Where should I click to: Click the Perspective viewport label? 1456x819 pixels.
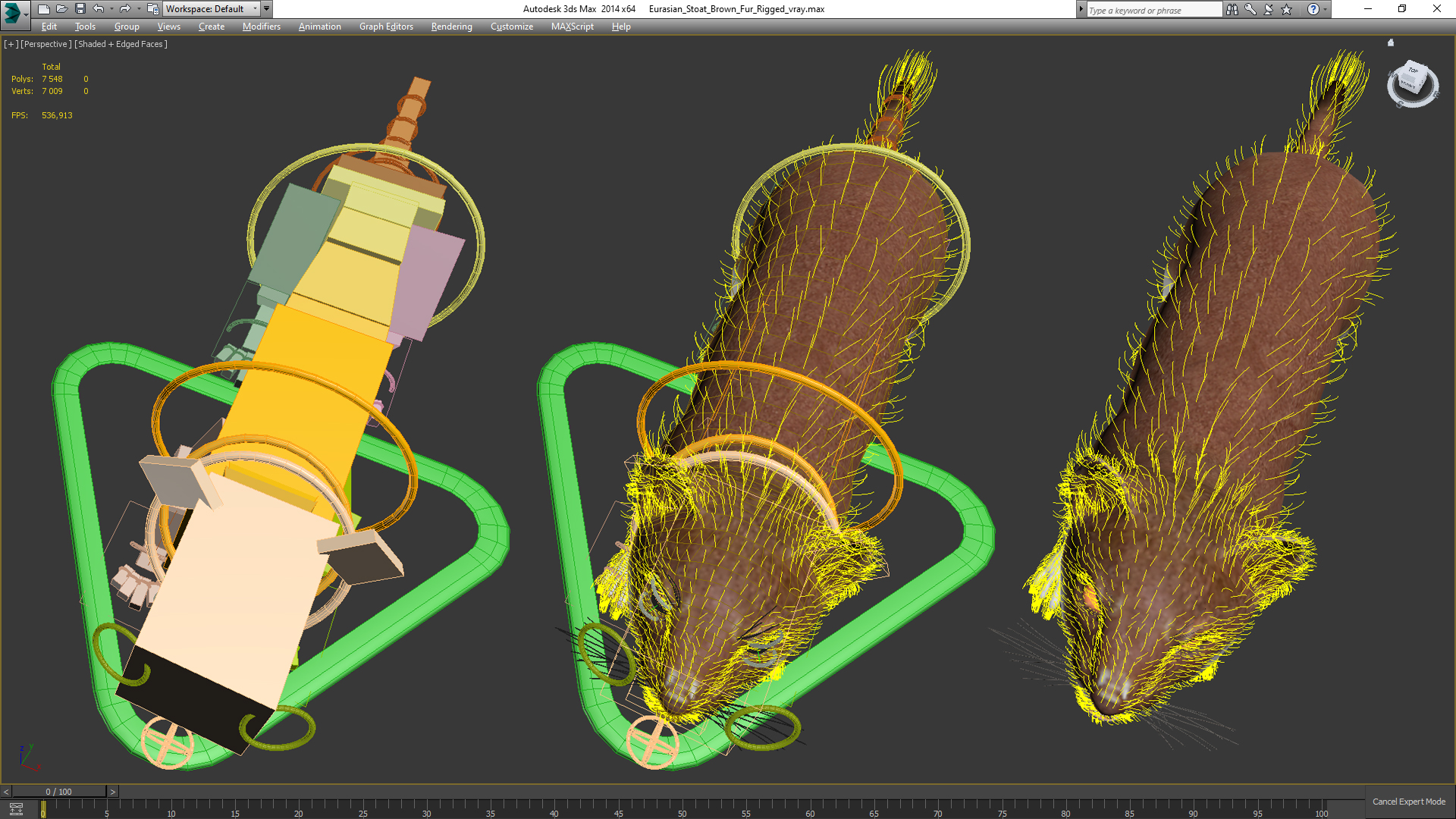coord(46,44)
